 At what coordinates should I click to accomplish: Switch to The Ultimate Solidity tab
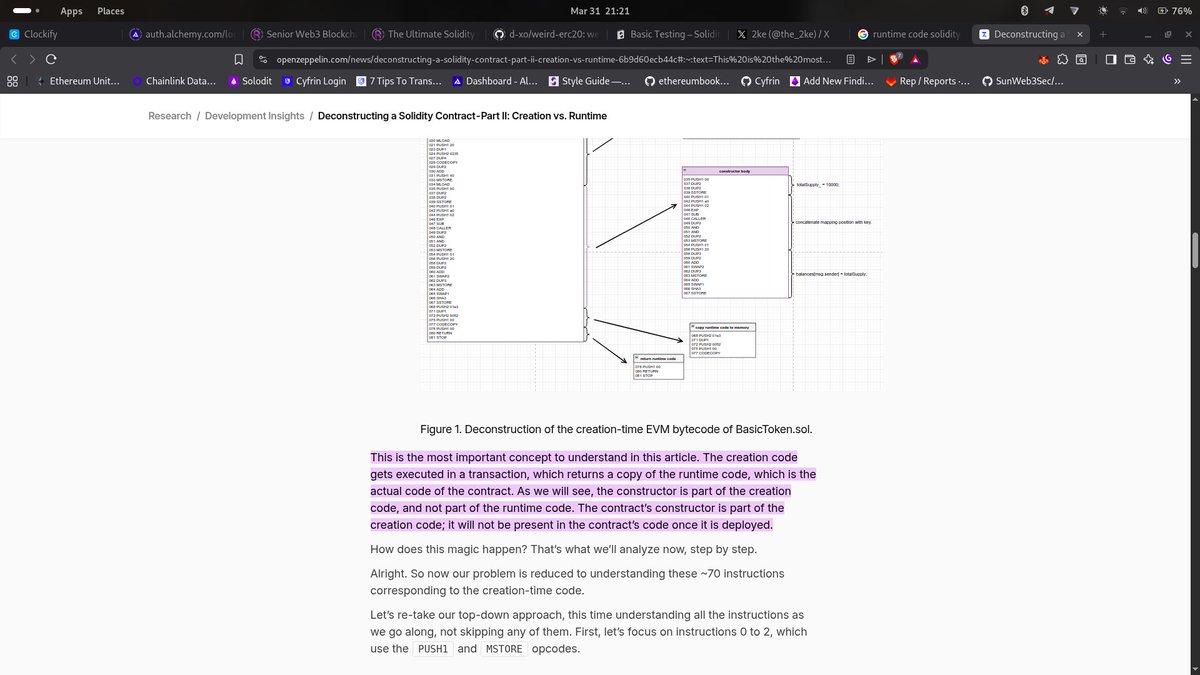pyautogui.click(x=424, y=34)
